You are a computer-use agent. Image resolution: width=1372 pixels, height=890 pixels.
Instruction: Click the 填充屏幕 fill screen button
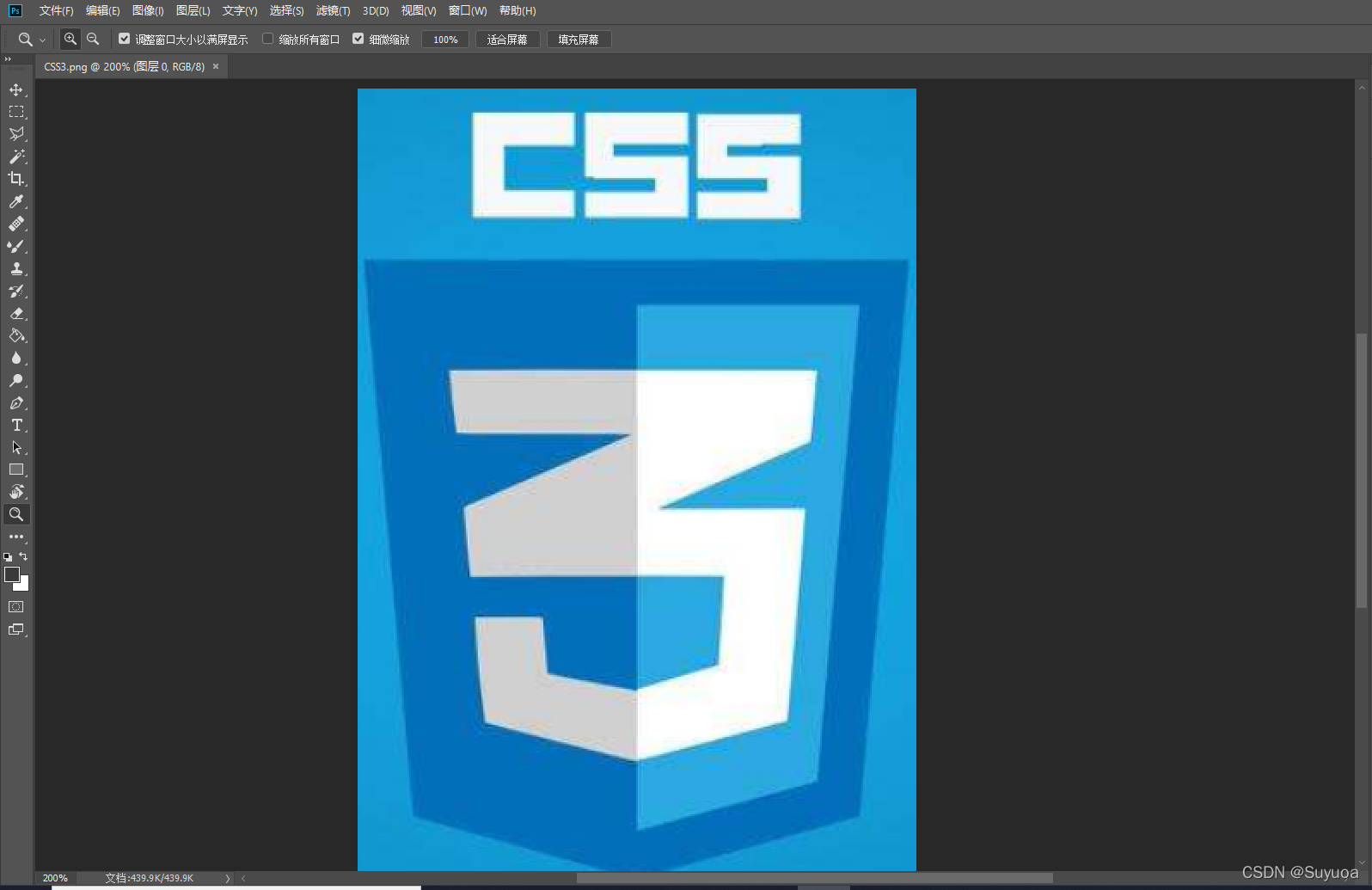click(579, 40)
